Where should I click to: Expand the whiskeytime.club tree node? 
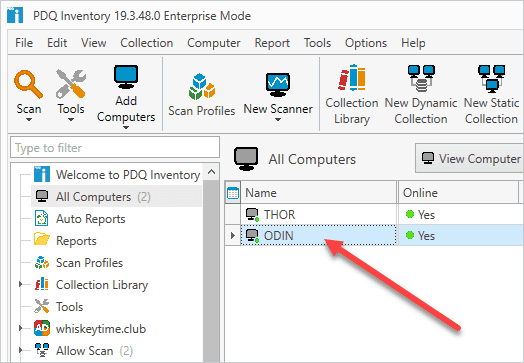20,328
